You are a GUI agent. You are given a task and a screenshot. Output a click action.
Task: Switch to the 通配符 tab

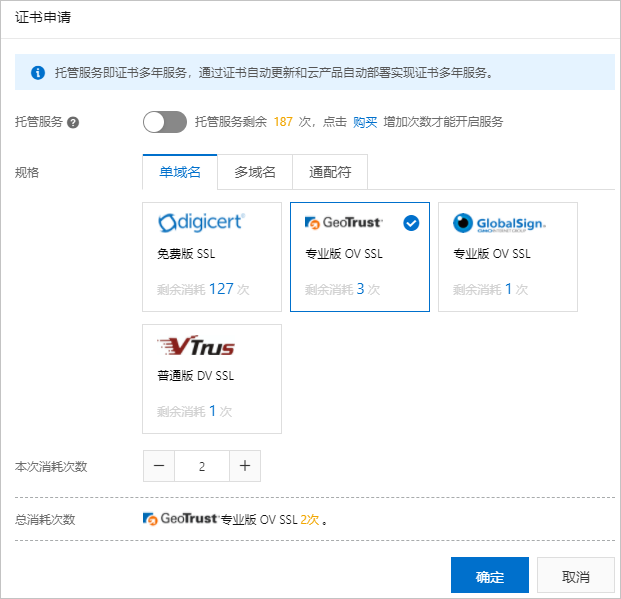[x=330, y=172]
